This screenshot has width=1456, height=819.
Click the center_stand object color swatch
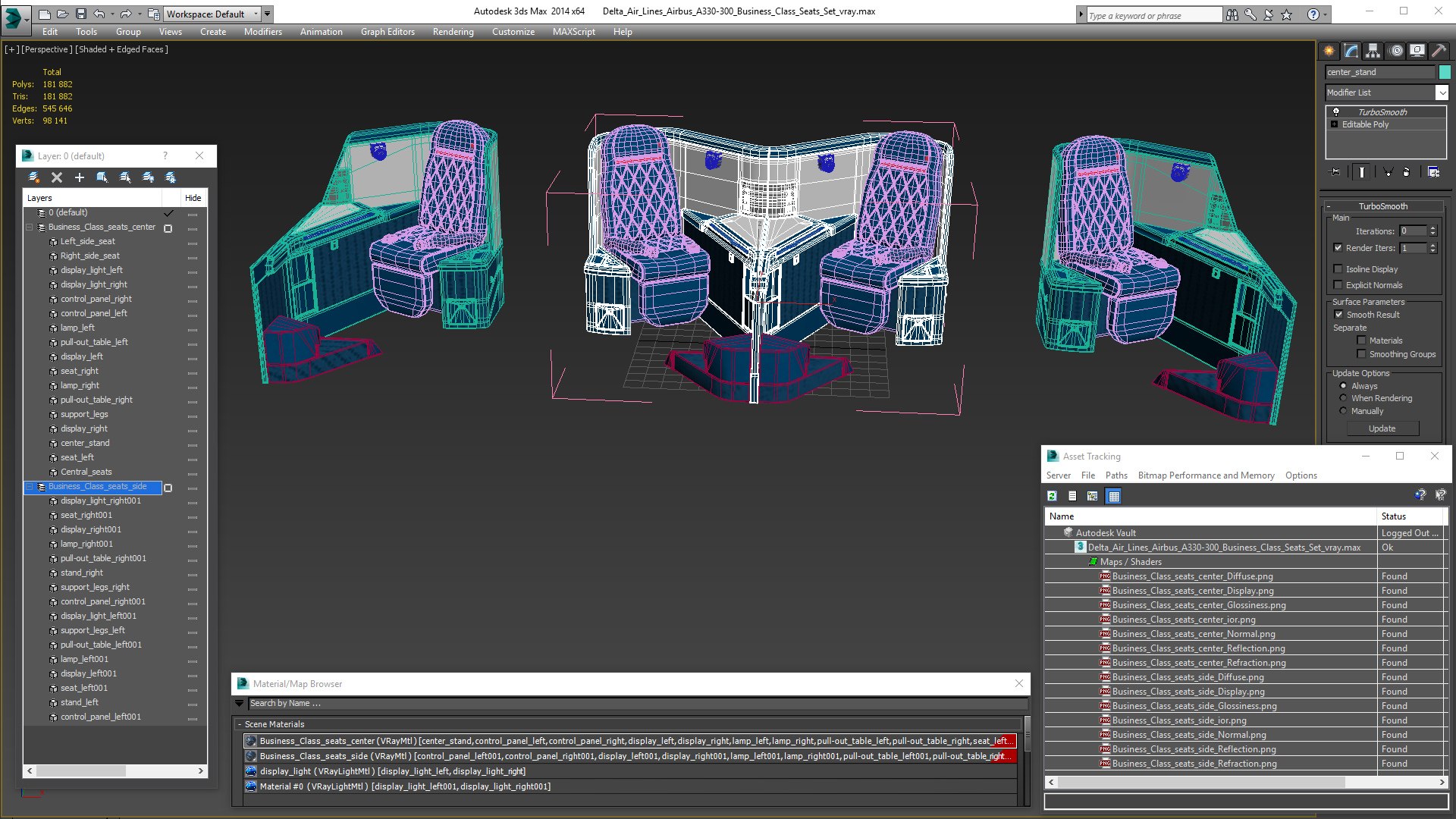[1445, 72]
